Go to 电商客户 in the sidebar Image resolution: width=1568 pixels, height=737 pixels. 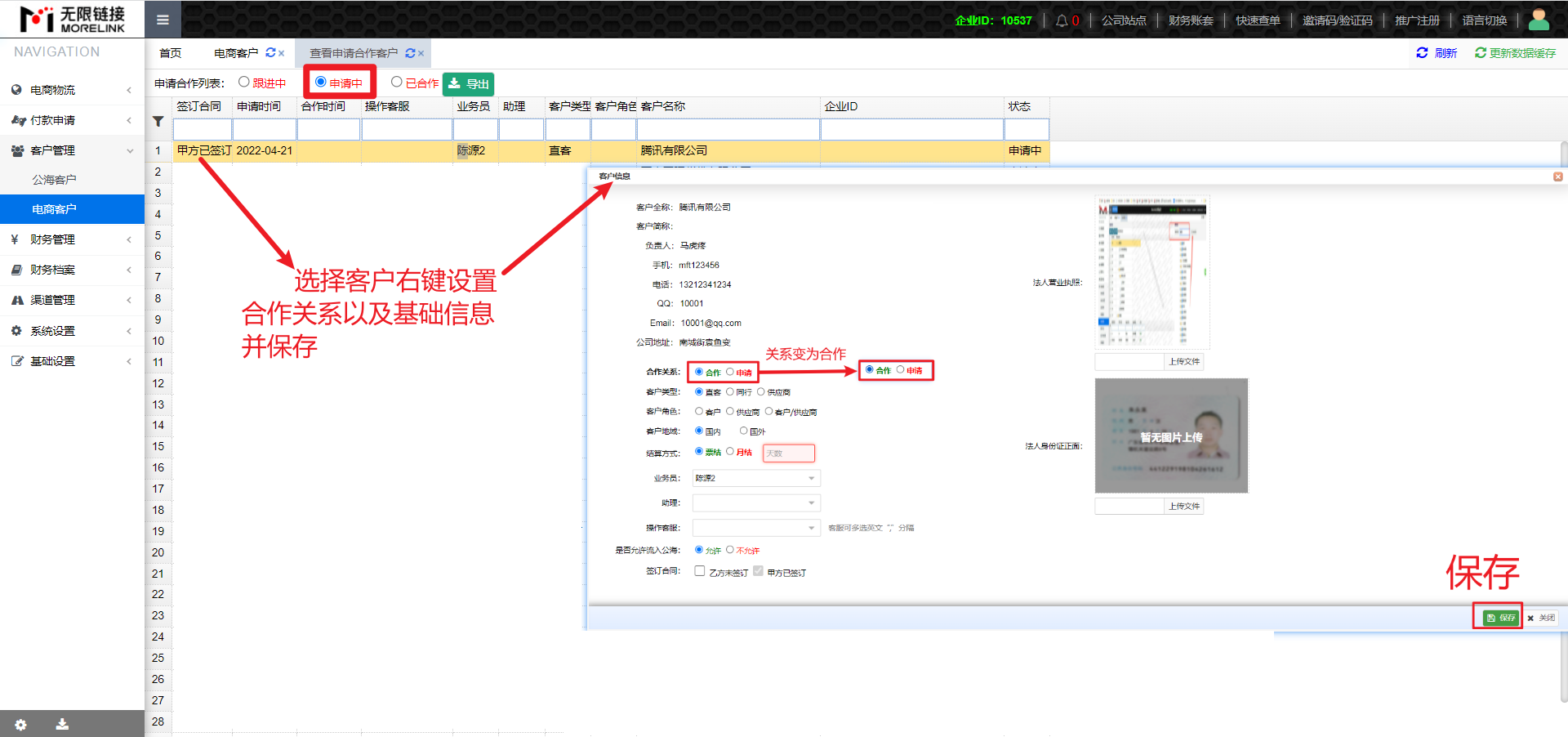pos(72,209)
